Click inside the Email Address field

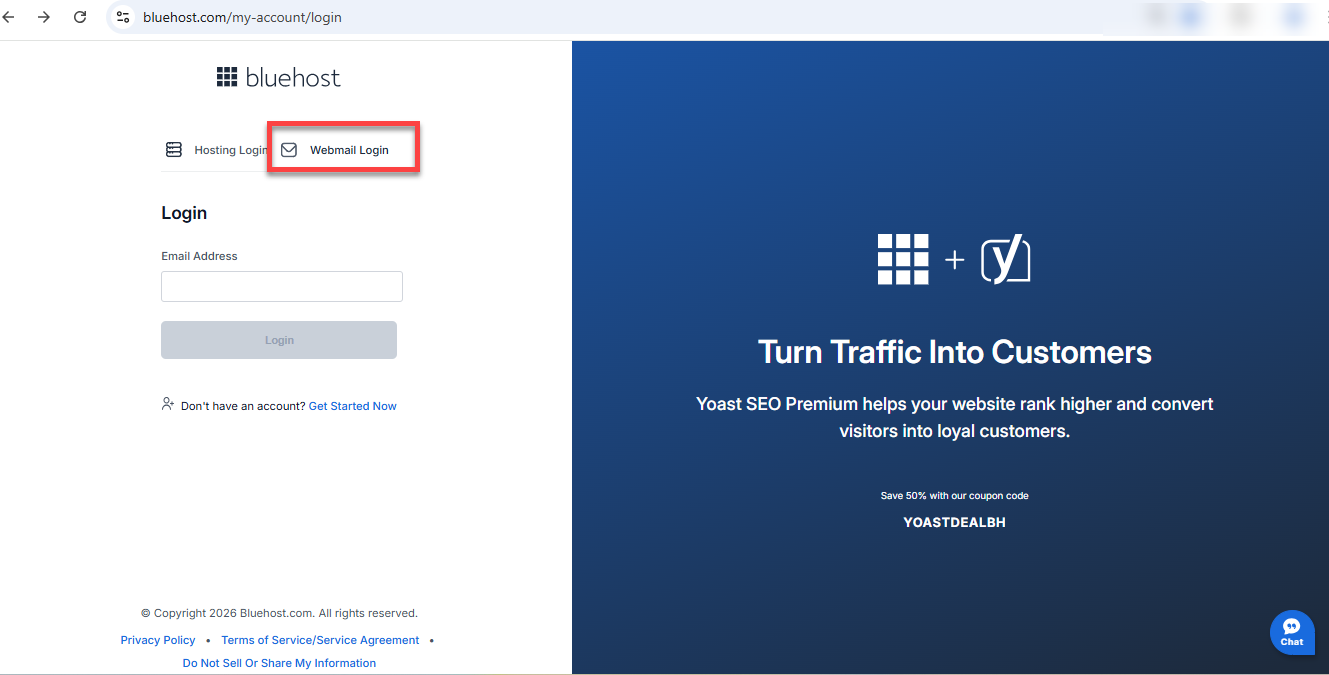(x=281, y=286)
